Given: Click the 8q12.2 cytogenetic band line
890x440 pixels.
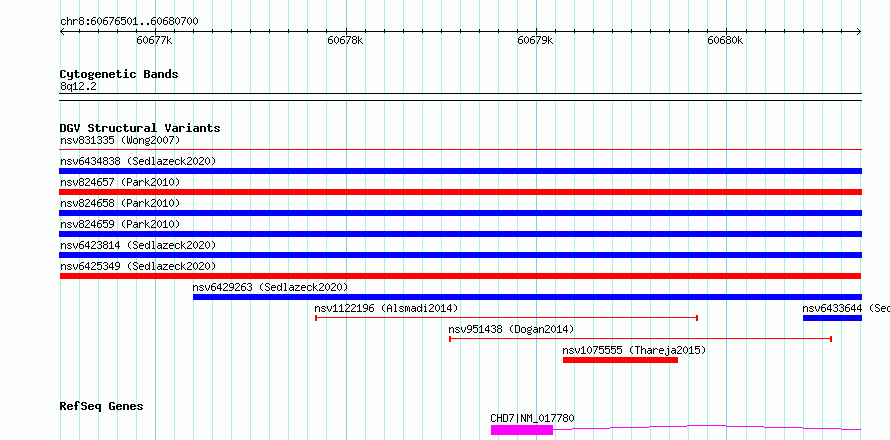Looking at the screenshot, I should tap(460, 97).
